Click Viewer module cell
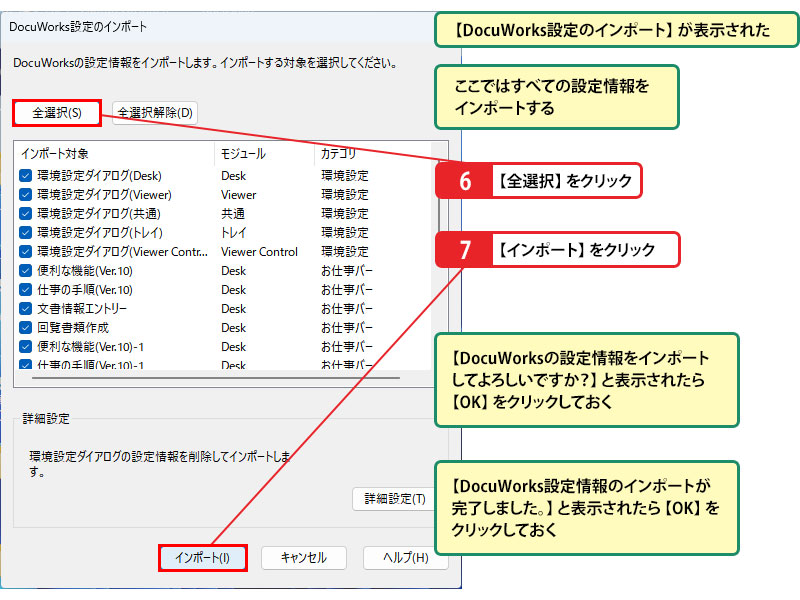This screenshot has height=600, width=800. coord(238,195)
